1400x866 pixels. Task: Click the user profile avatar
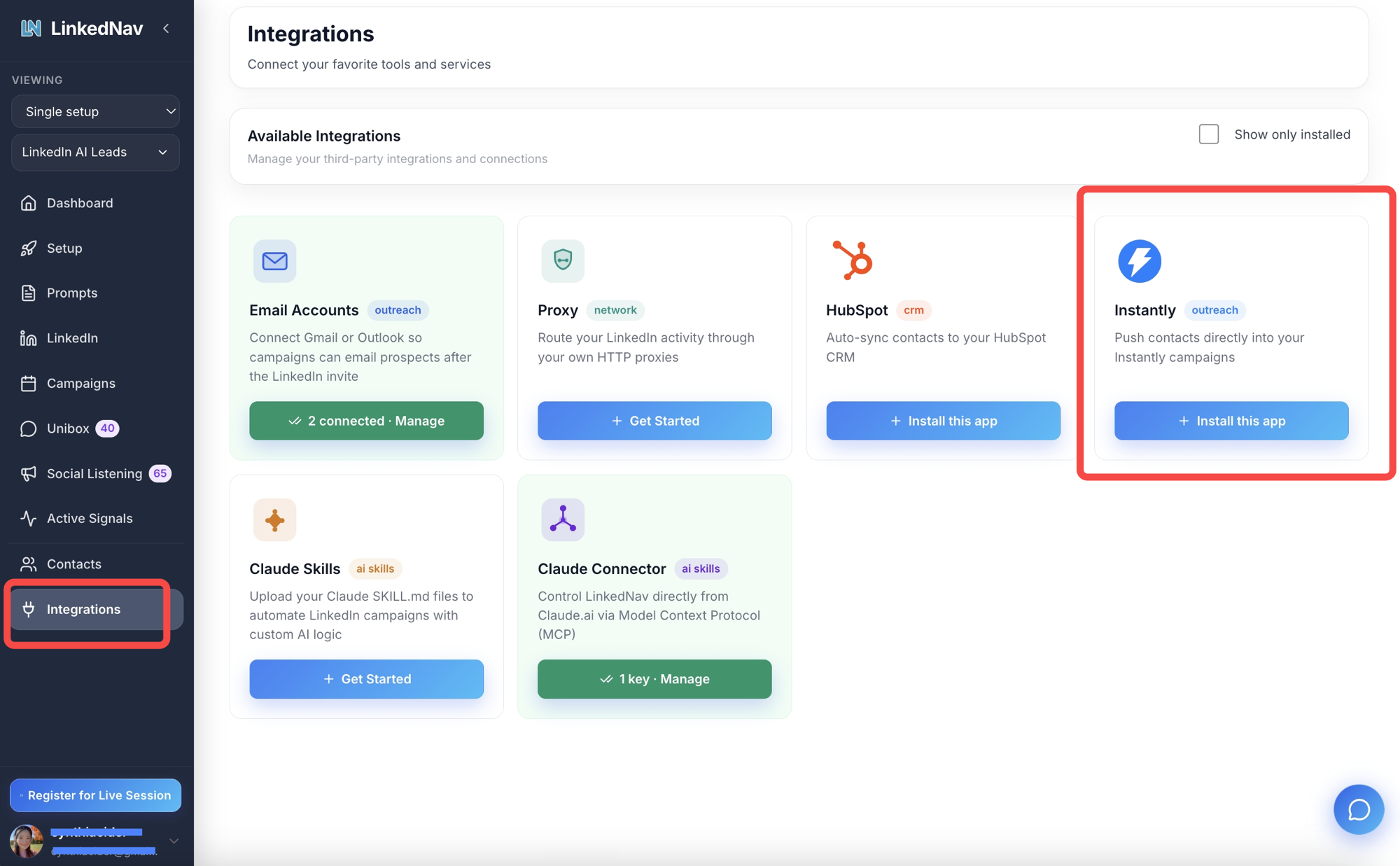(x=26, y=841)
